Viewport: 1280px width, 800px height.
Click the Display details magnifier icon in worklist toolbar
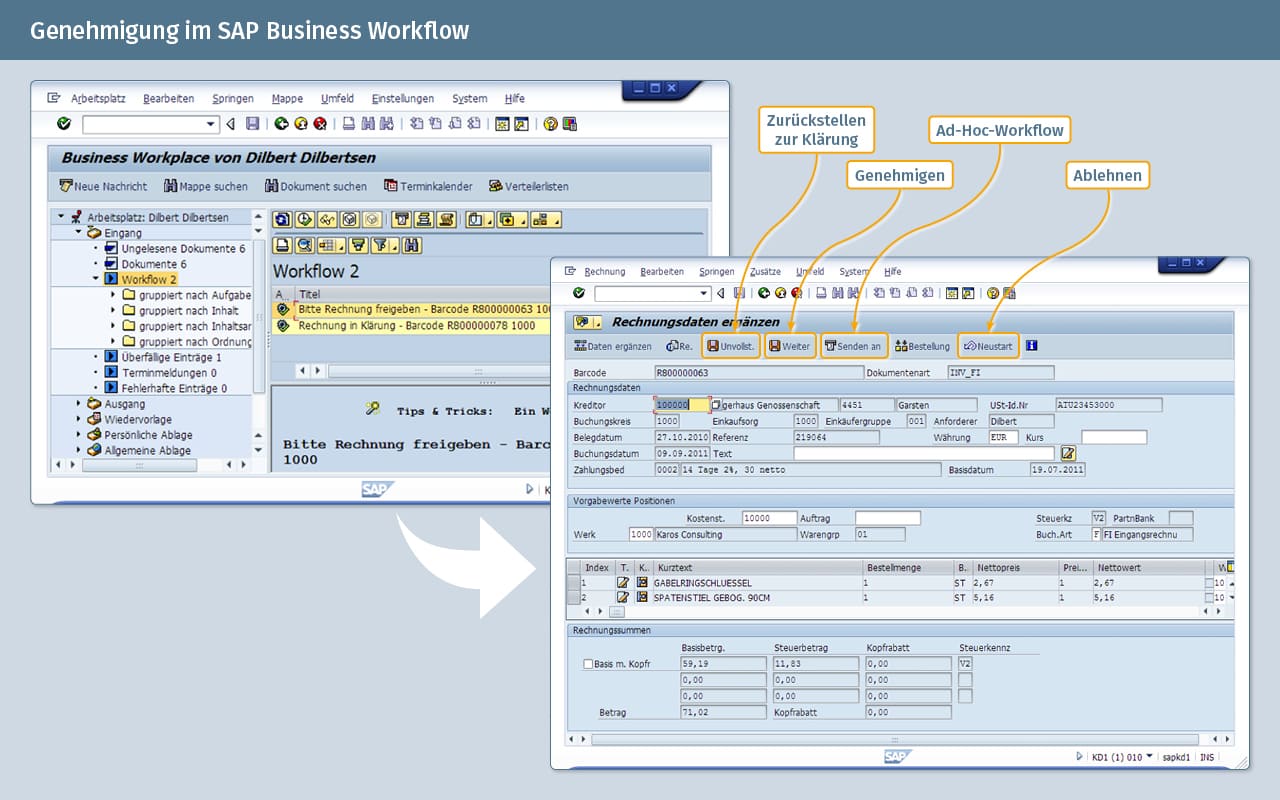[x=304, y=245]
